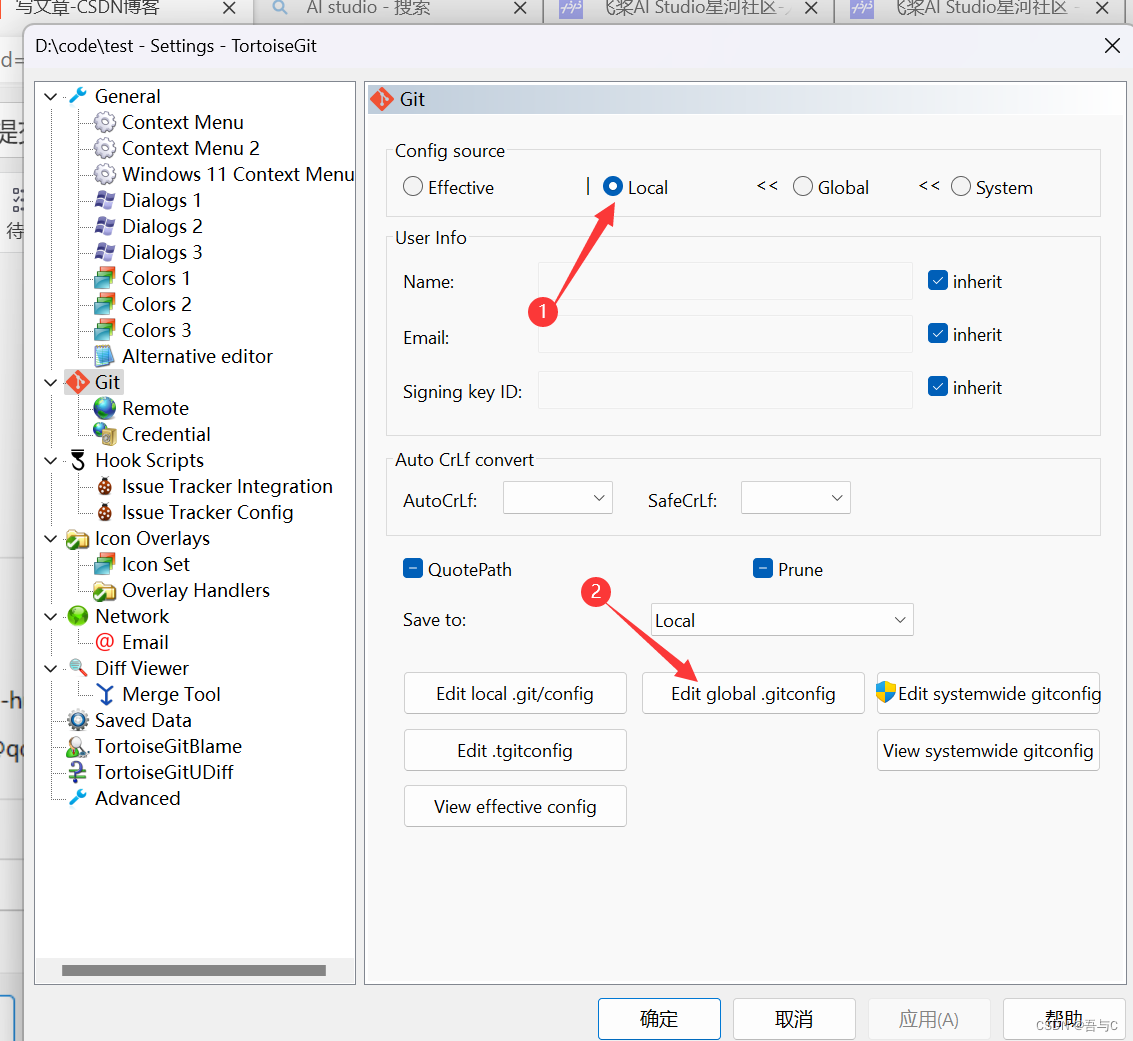The image size is (1133, 1041).
Task: Click View systemwide gitconfig button
Action: click(x=988, y=751)
